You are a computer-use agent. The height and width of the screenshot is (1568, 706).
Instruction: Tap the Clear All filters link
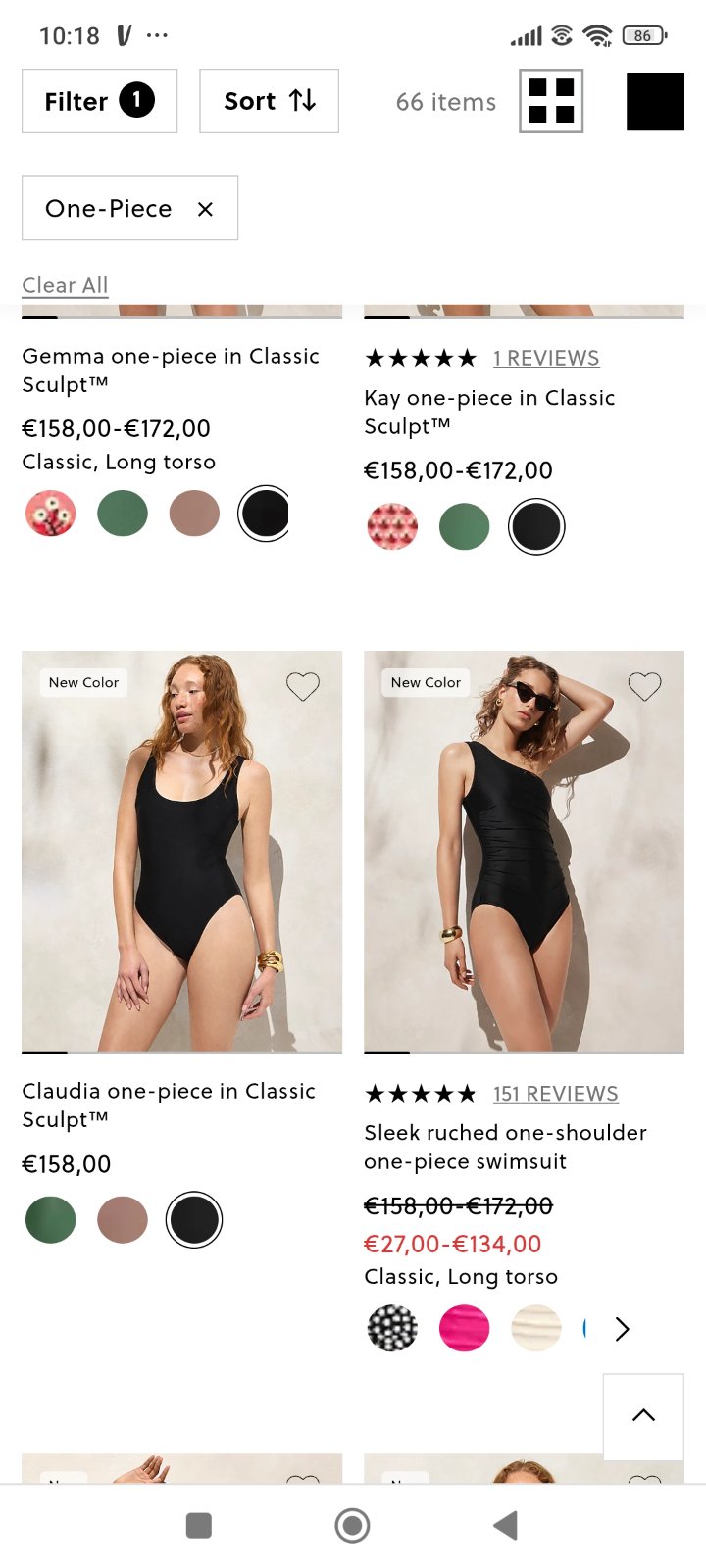coord(65,285)
